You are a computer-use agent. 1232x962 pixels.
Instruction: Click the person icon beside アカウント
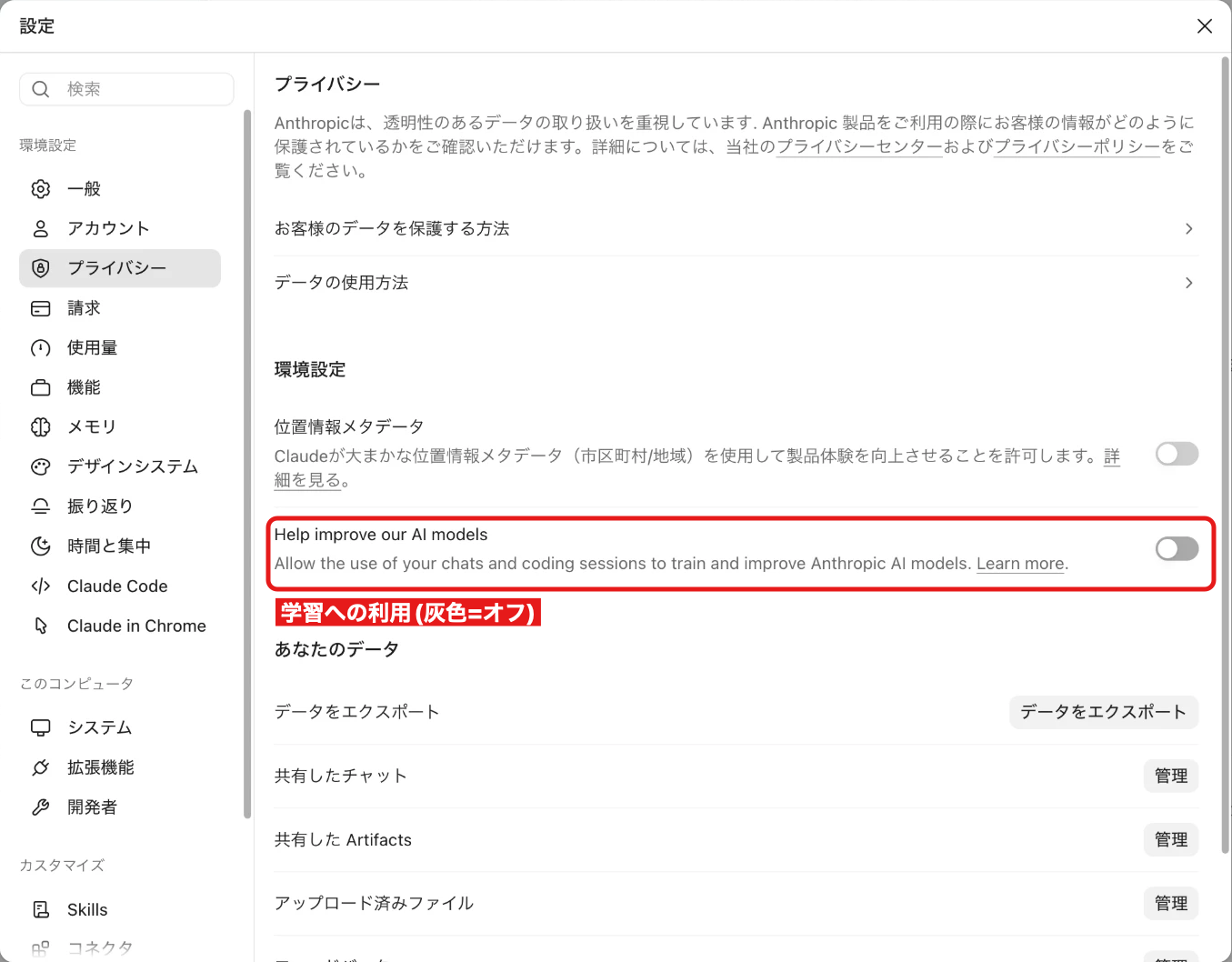point(41,228)
